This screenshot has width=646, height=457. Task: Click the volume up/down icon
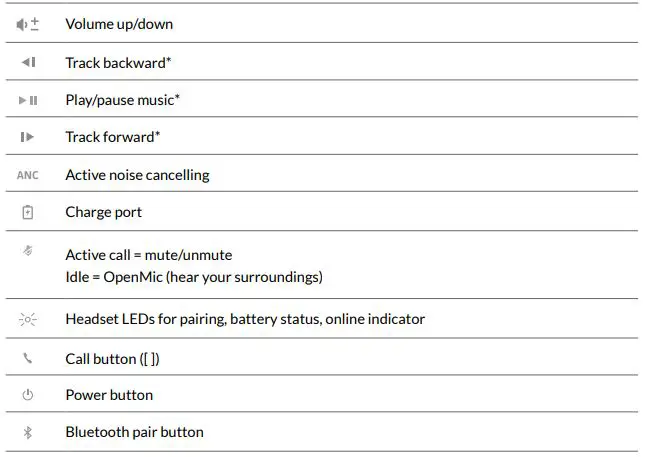coord(27,24)
